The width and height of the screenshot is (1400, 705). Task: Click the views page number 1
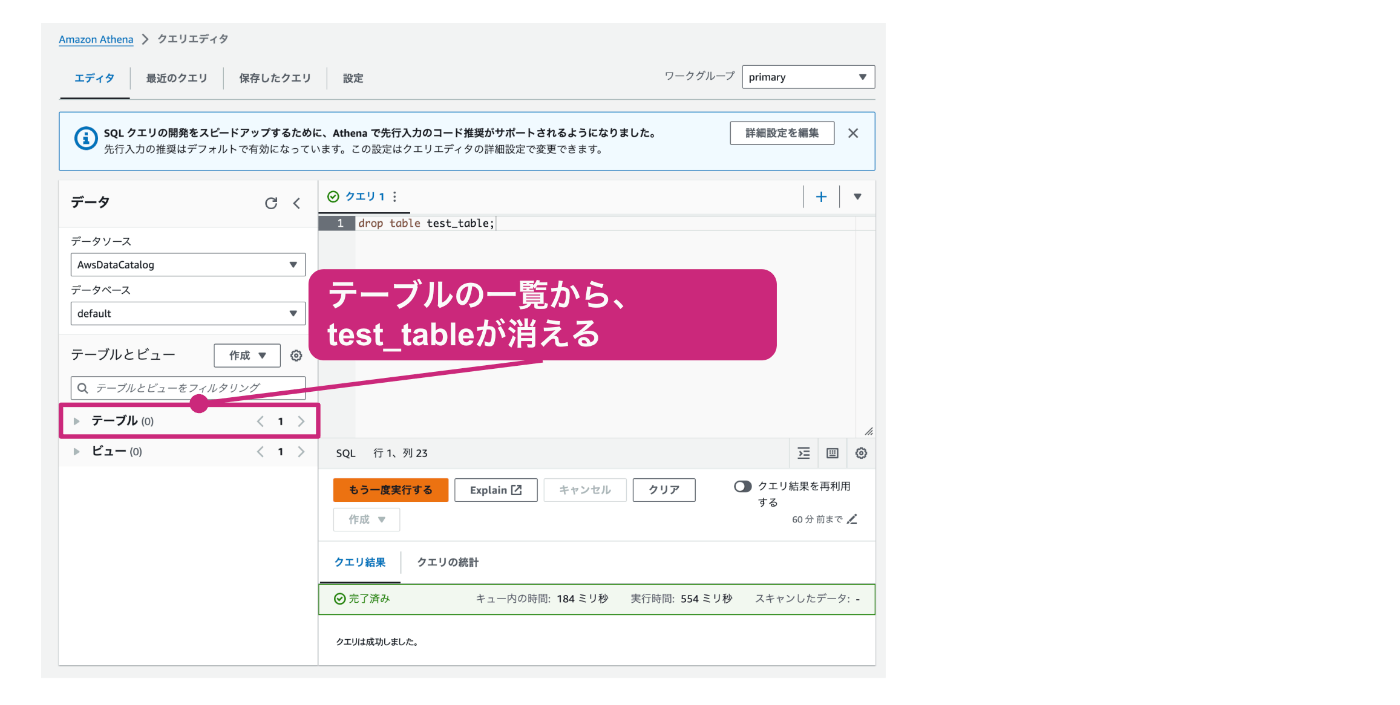(280, 451)
